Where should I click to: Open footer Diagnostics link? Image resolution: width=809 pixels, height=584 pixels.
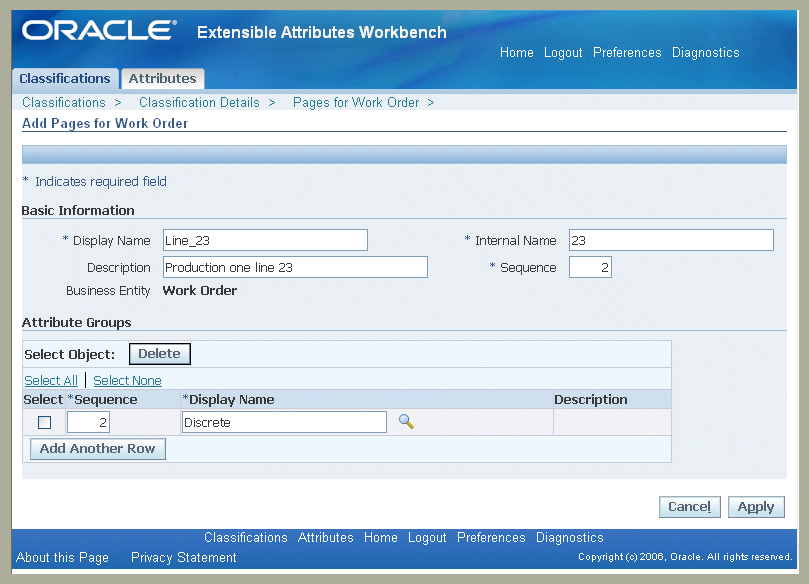[570, 538]
